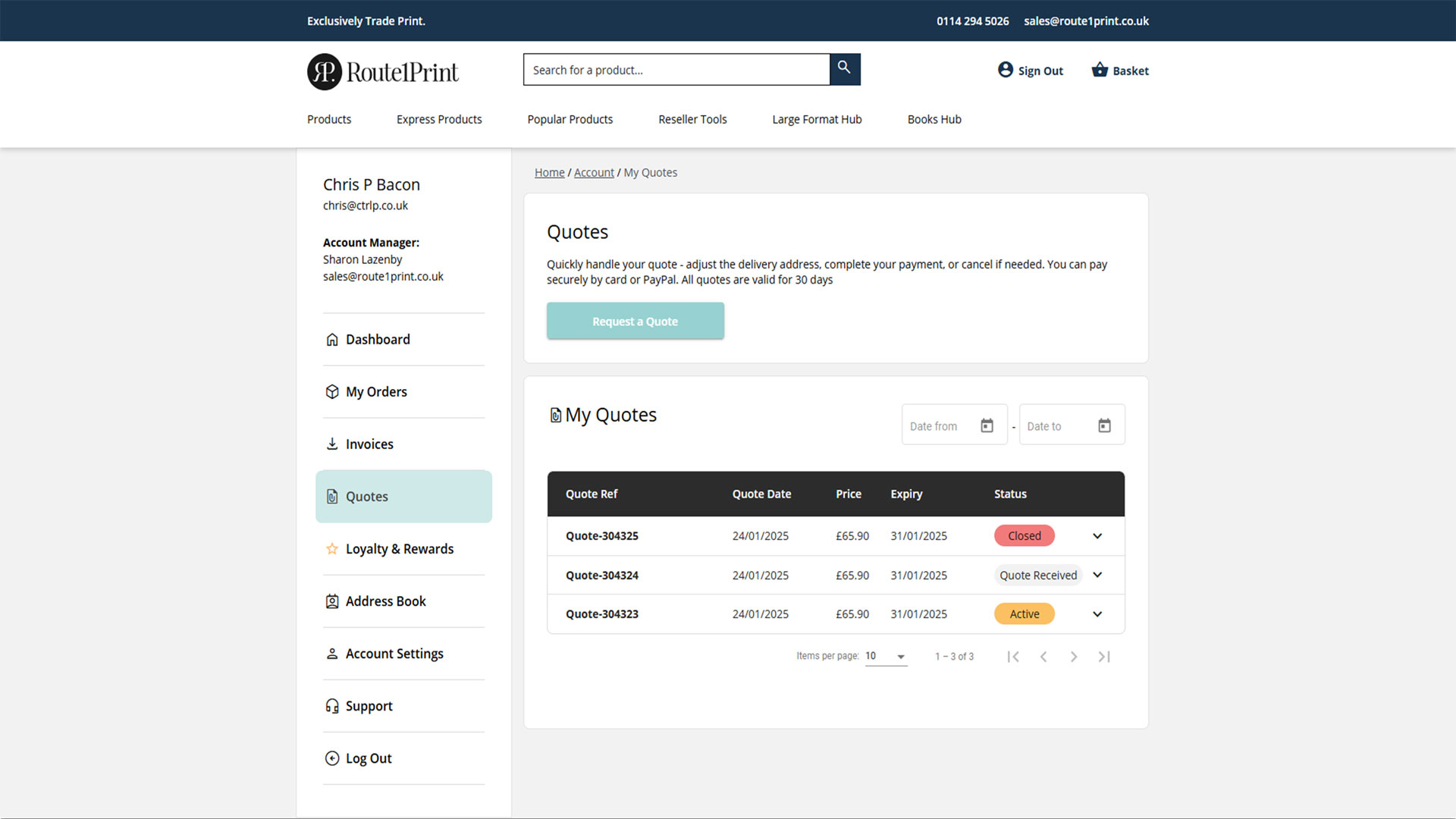The image size is (1456, 819).
Task: Open the Reseller Tools menu
Action: pyautogui.click(x=692, y=119)
